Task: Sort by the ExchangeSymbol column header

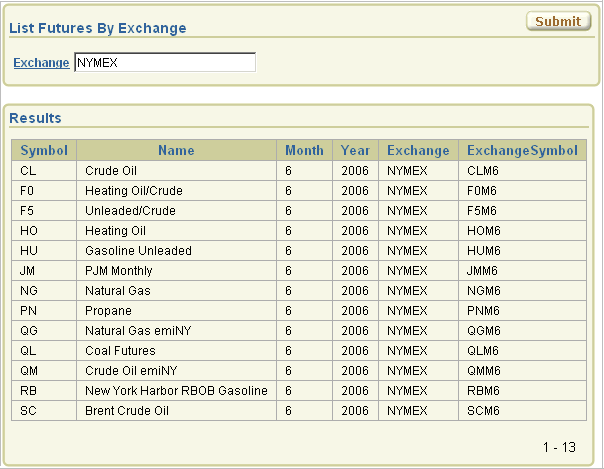Action: 522,150
